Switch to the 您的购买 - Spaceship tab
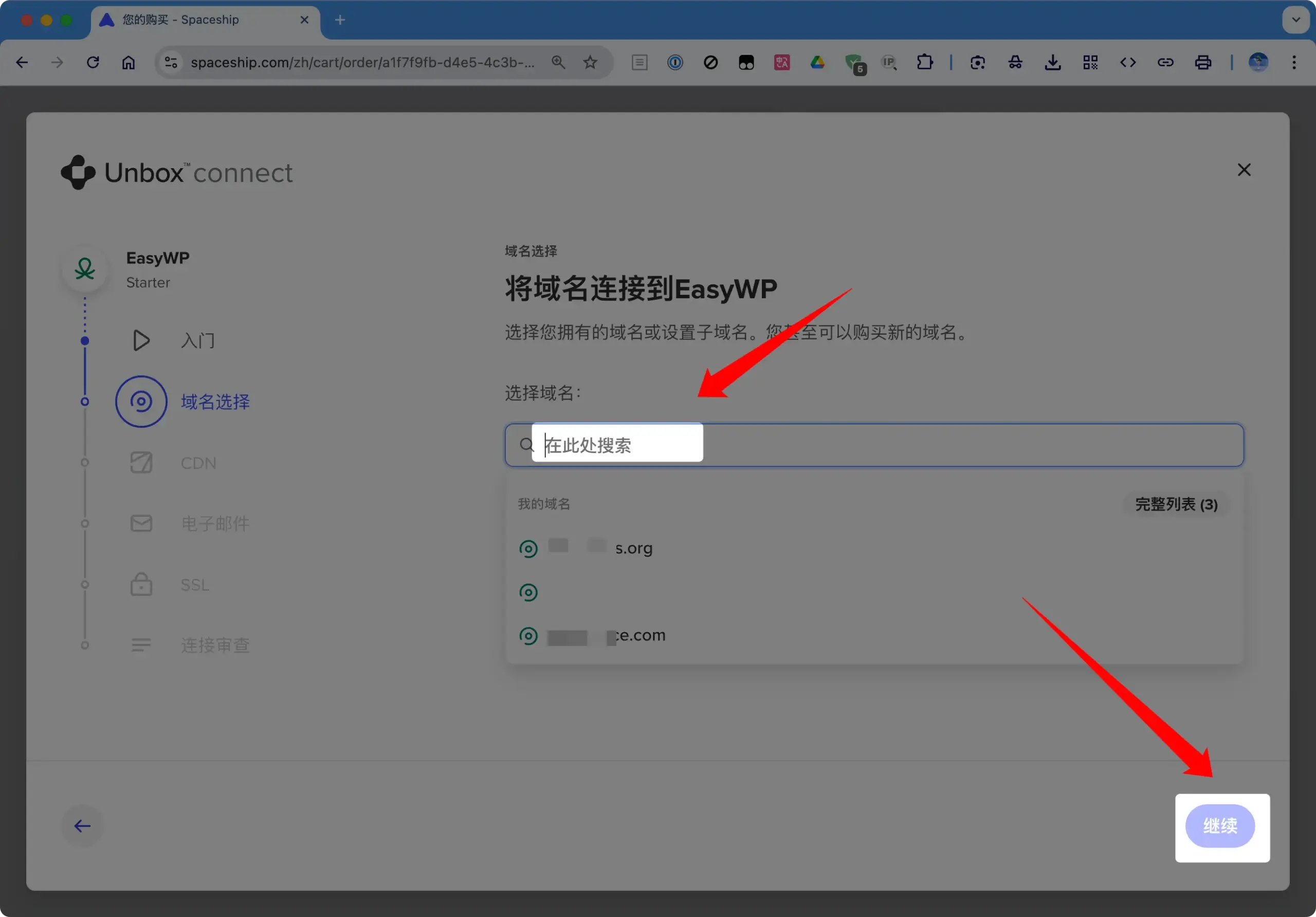The image size is (1316, 917). pyautogui.click(x=205, y=20)
